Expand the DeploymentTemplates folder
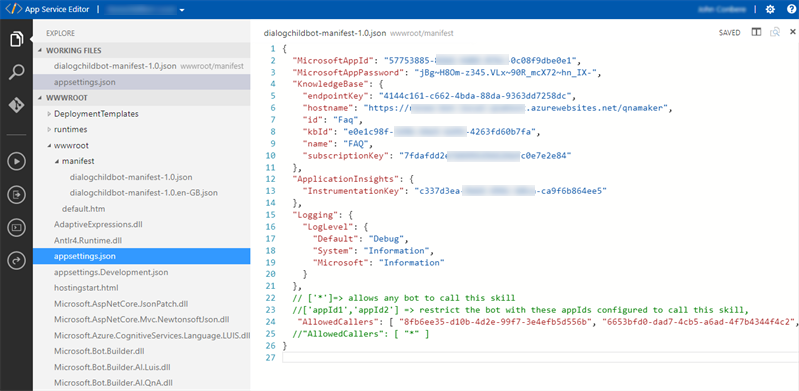Image resolution: width=799 pixels, height=391 pixels. [49, 114]
